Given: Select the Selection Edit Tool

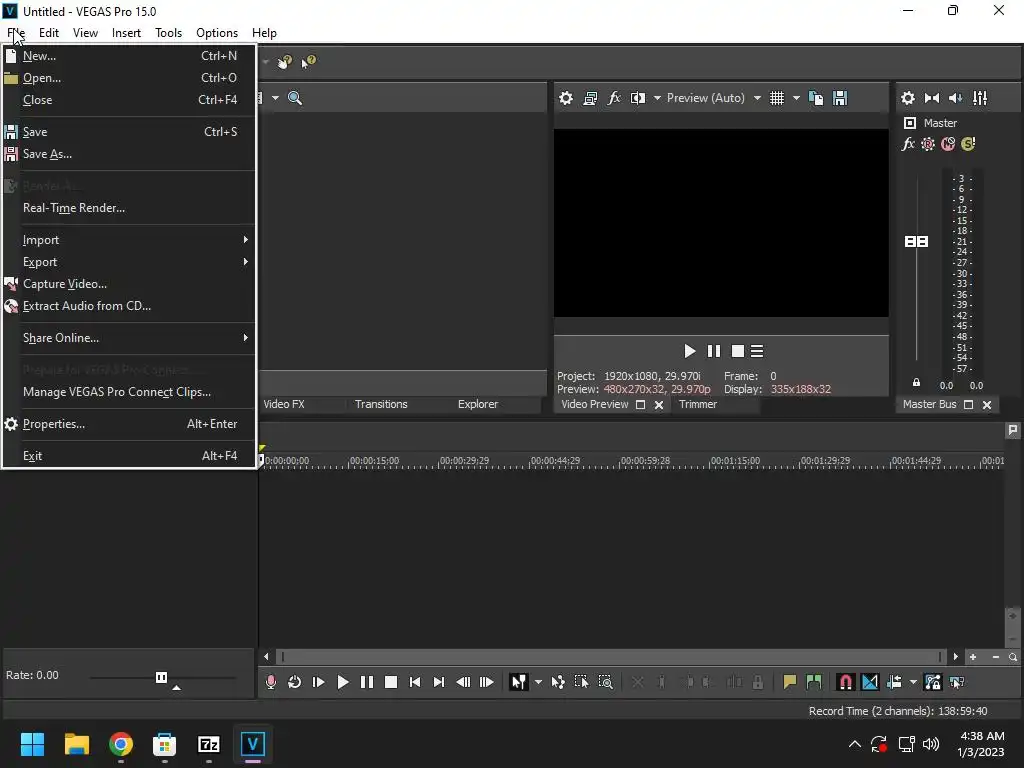Looking at the screenshot, I should [581, 682].
